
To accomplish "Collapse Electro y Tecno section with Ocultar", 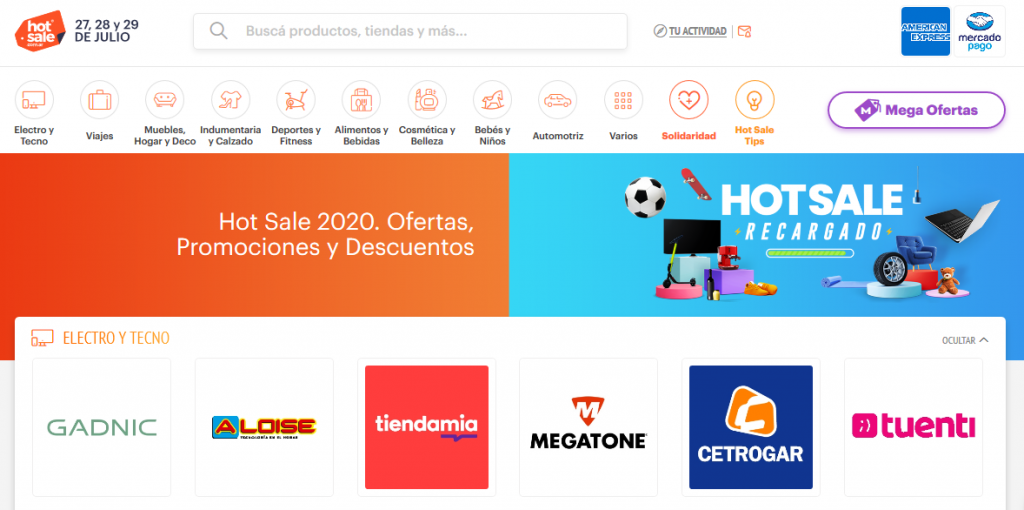I will coord(965,340).
